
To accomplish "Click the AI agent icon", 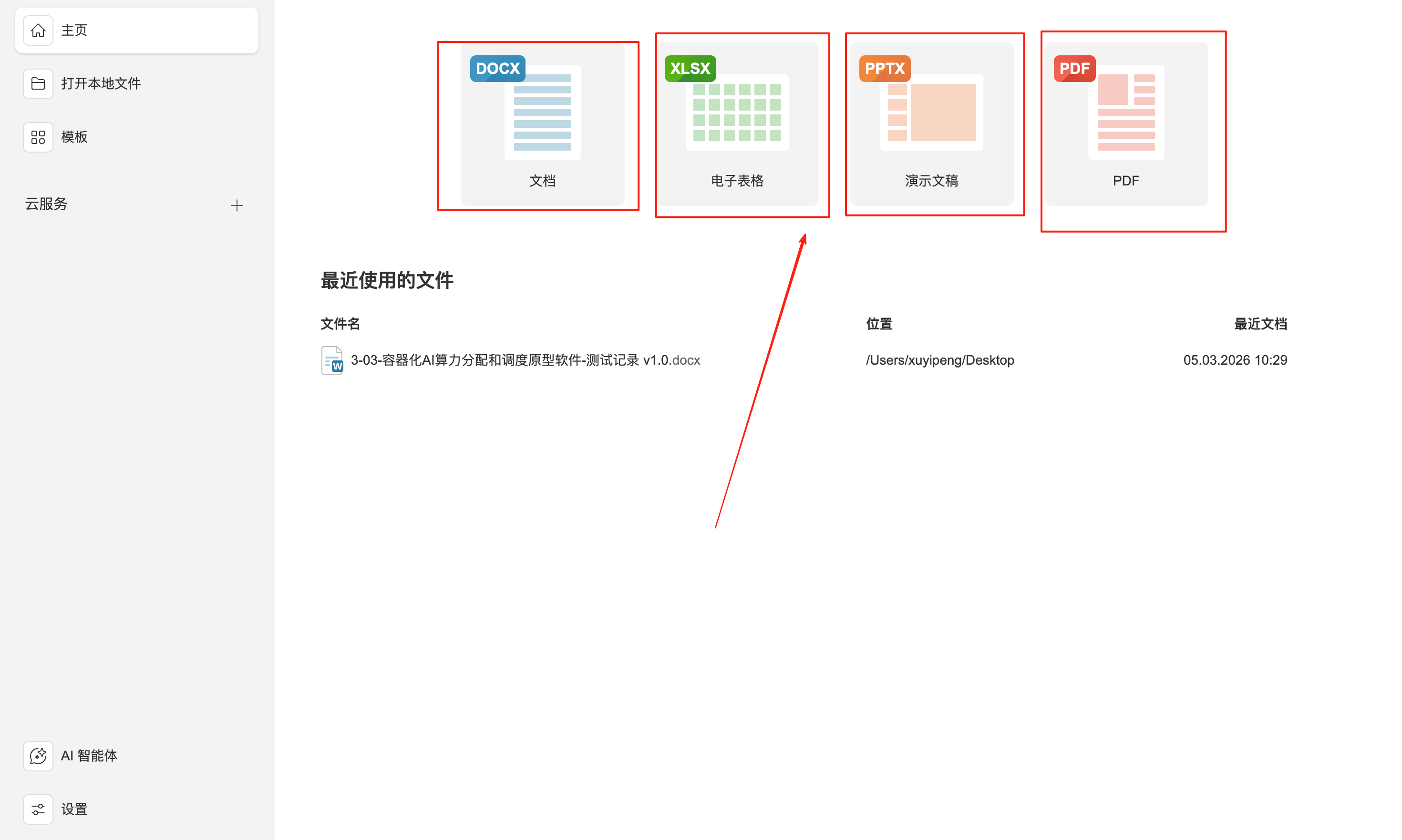I will click(x=38, y=756).
